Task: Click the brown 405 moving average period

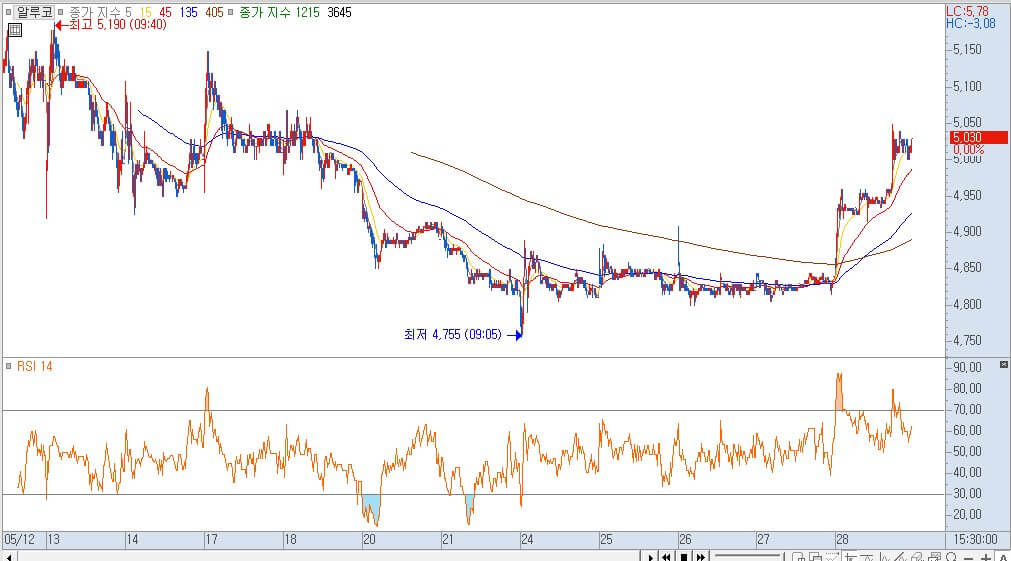Action: (214, 12)
